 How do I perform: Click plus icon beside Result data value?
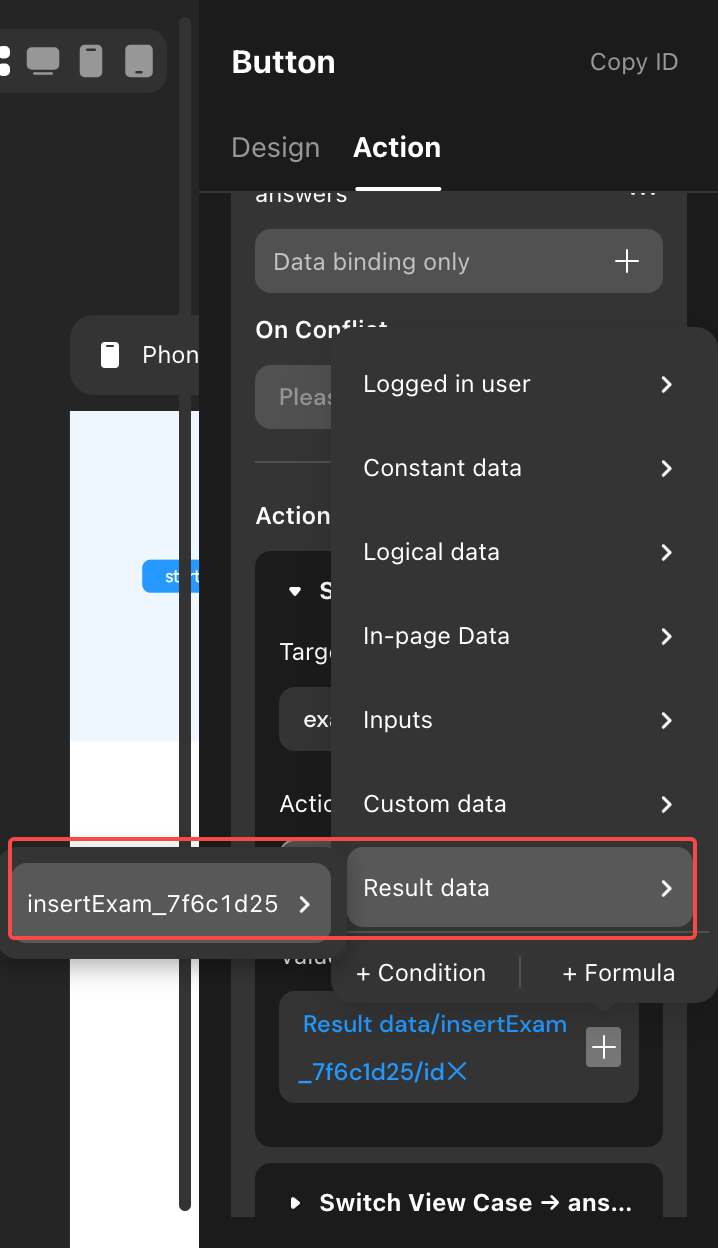pyautogui.click(x=603, y=1048)
